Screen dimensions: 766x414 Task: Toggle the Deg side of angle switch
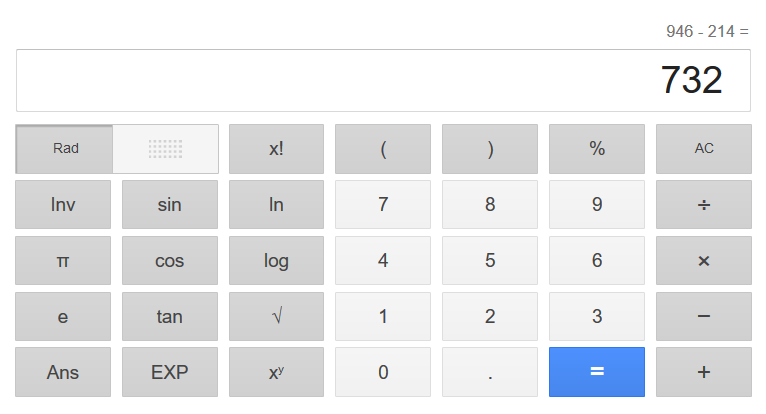pyautogui.click(x=165, y=149)
